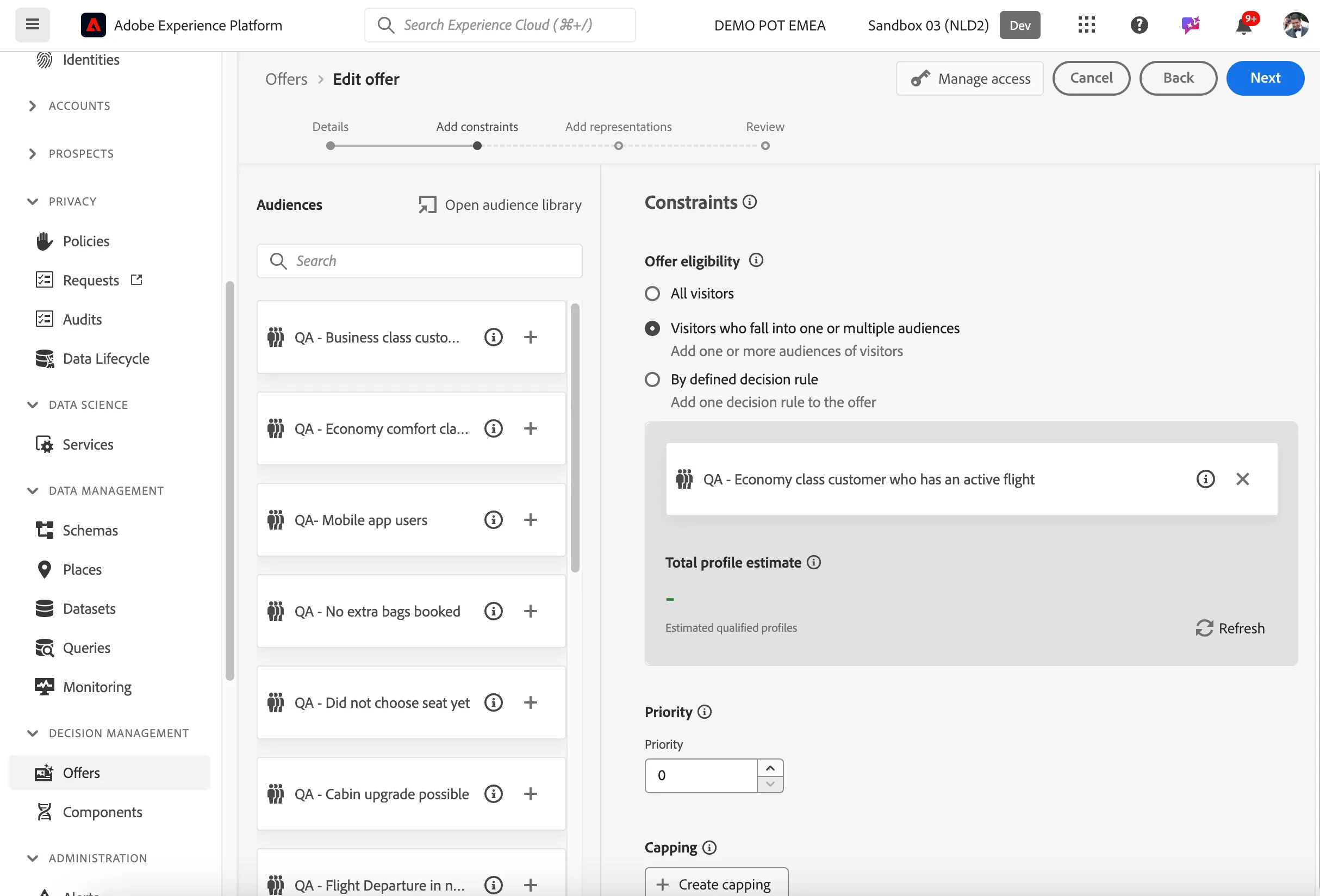Open audience library link
Viewport: 1320px width, 896px height.
[500, 204]
